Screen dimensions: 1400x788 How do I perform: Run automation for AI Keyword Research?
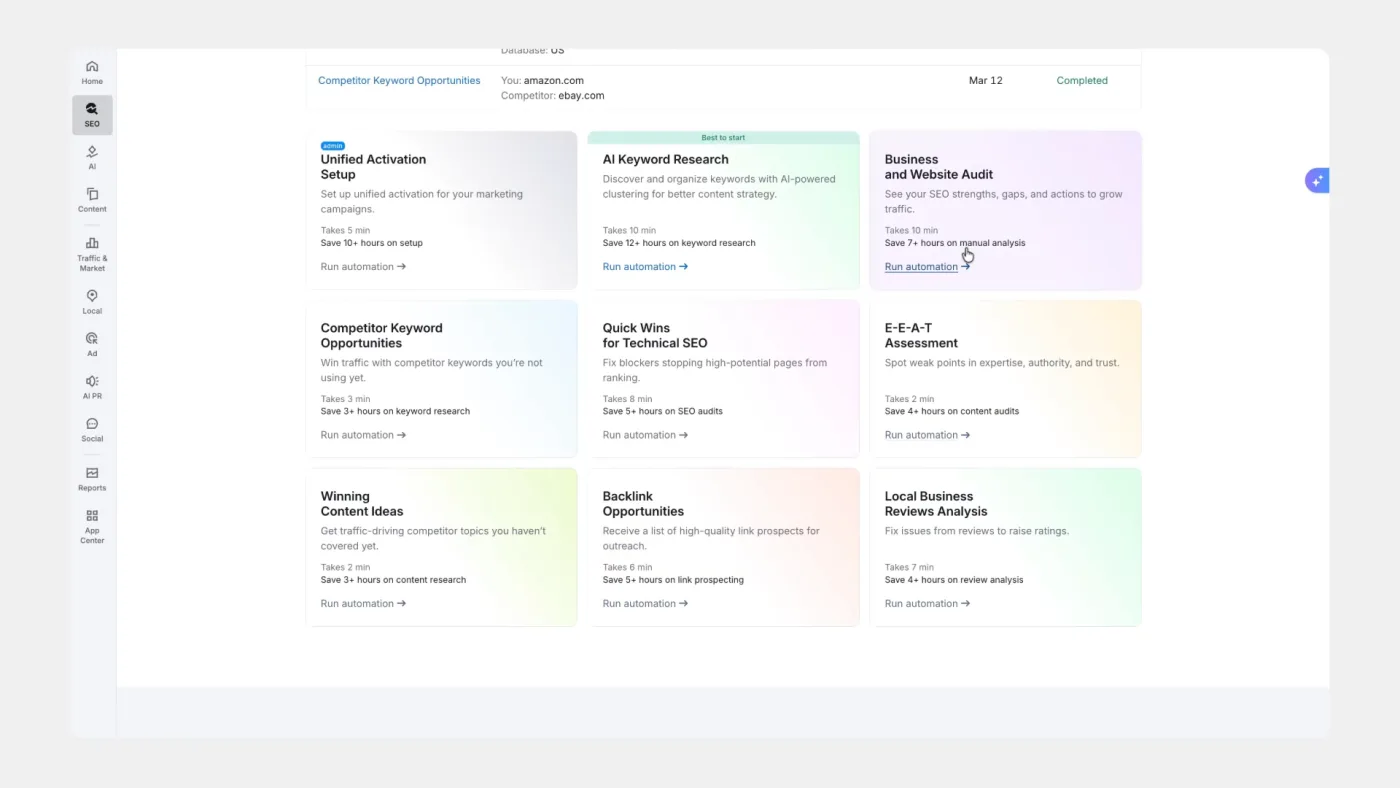click(645, 267)
